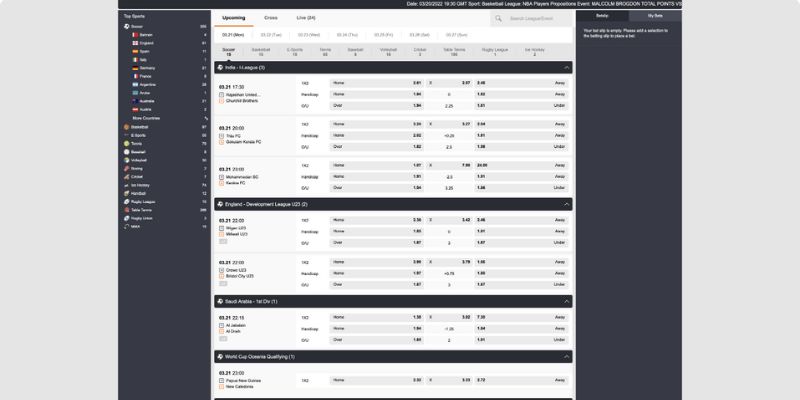This screenshot has height=400, width=800.
Task: Click the Boxing glove icon in the sidebar
Action: pyautogui.click(x=127, y=168)
